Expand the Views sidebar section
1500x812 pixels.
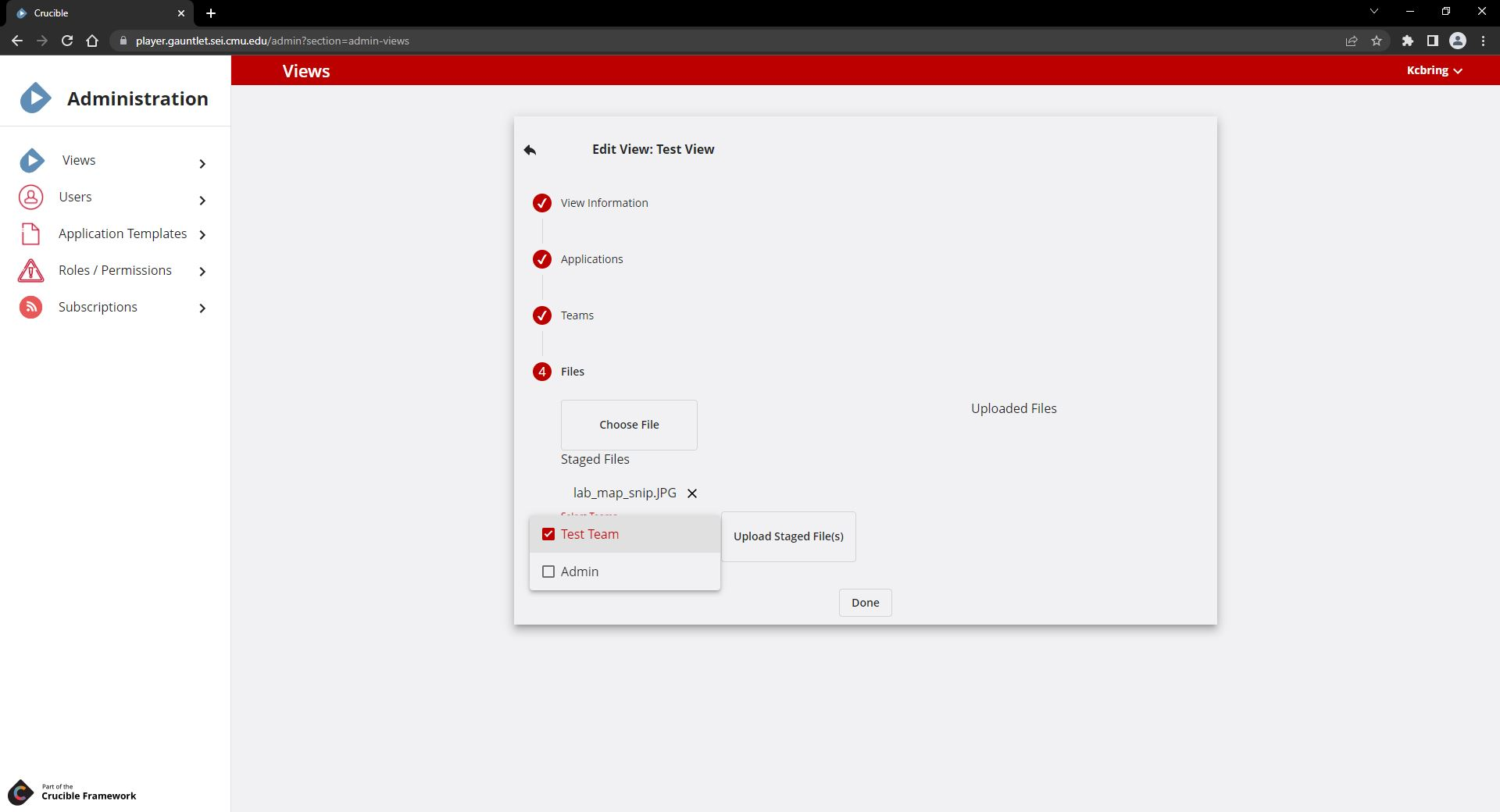coord(202,164)
